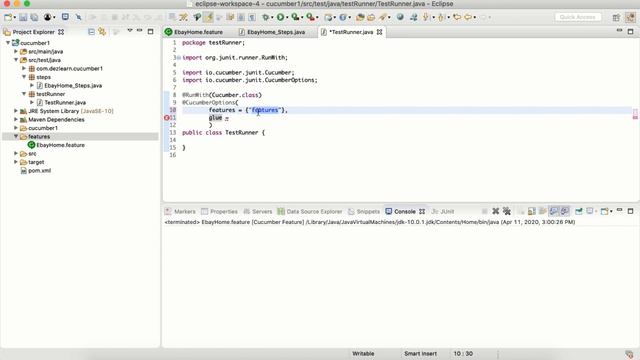The width and height of the screenshot is (640, 360).
Task: Click the Save All toolbar icon
Action: tap(34, 17)
